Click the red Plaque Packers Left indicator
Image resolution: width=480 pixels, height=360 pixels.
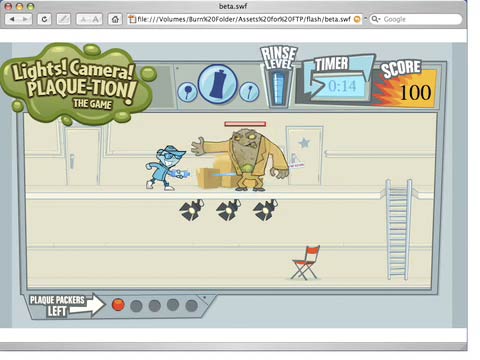(x=118, y=305)
